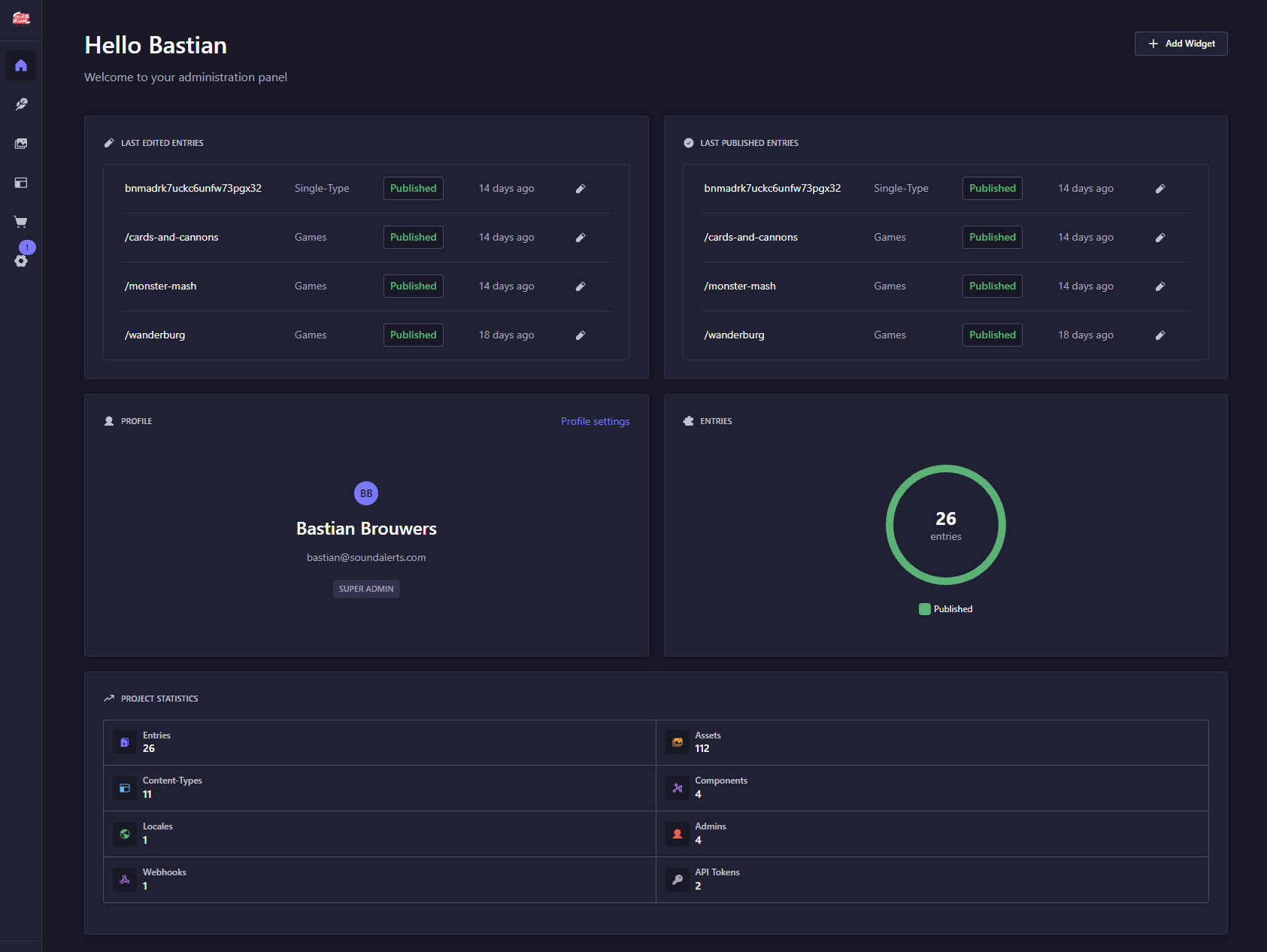This screenshot has width=1267, height=952.
Task: Click the 26 entries donut chart
Action: [x=946, y=525]
